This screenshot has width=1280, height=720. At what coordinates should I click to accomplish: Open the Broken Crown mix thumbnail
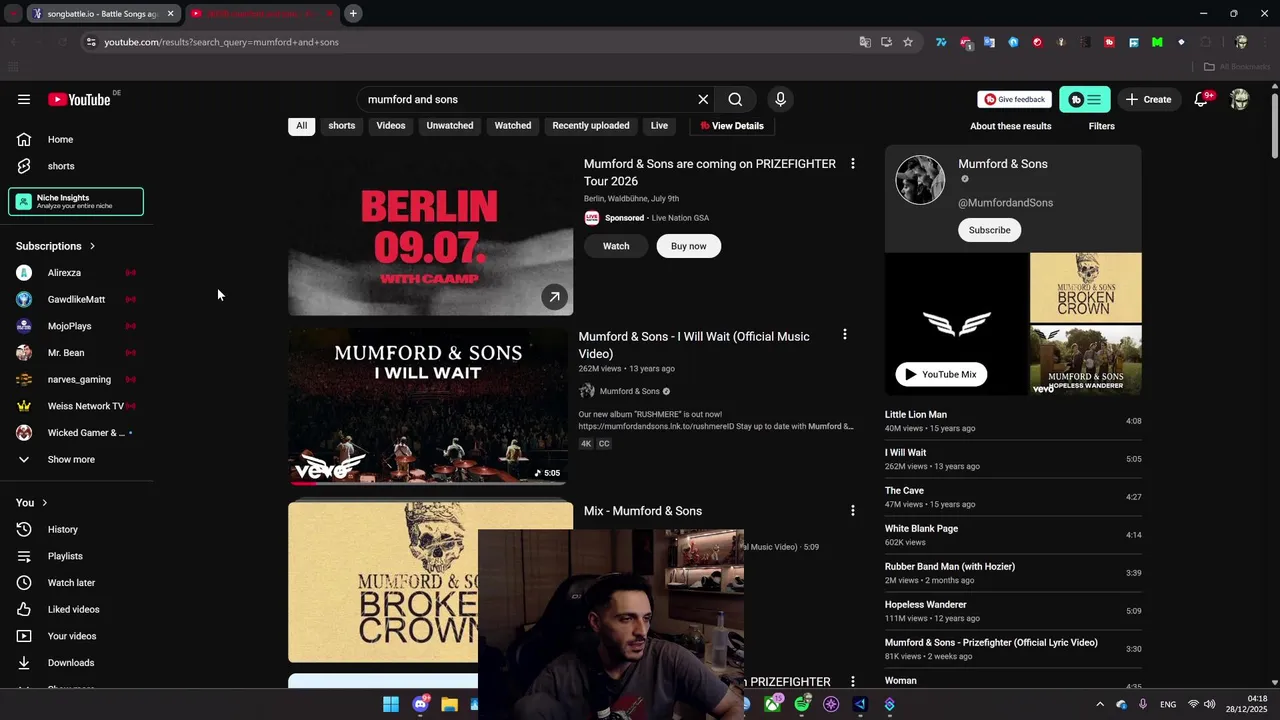[x=431, y=582]
